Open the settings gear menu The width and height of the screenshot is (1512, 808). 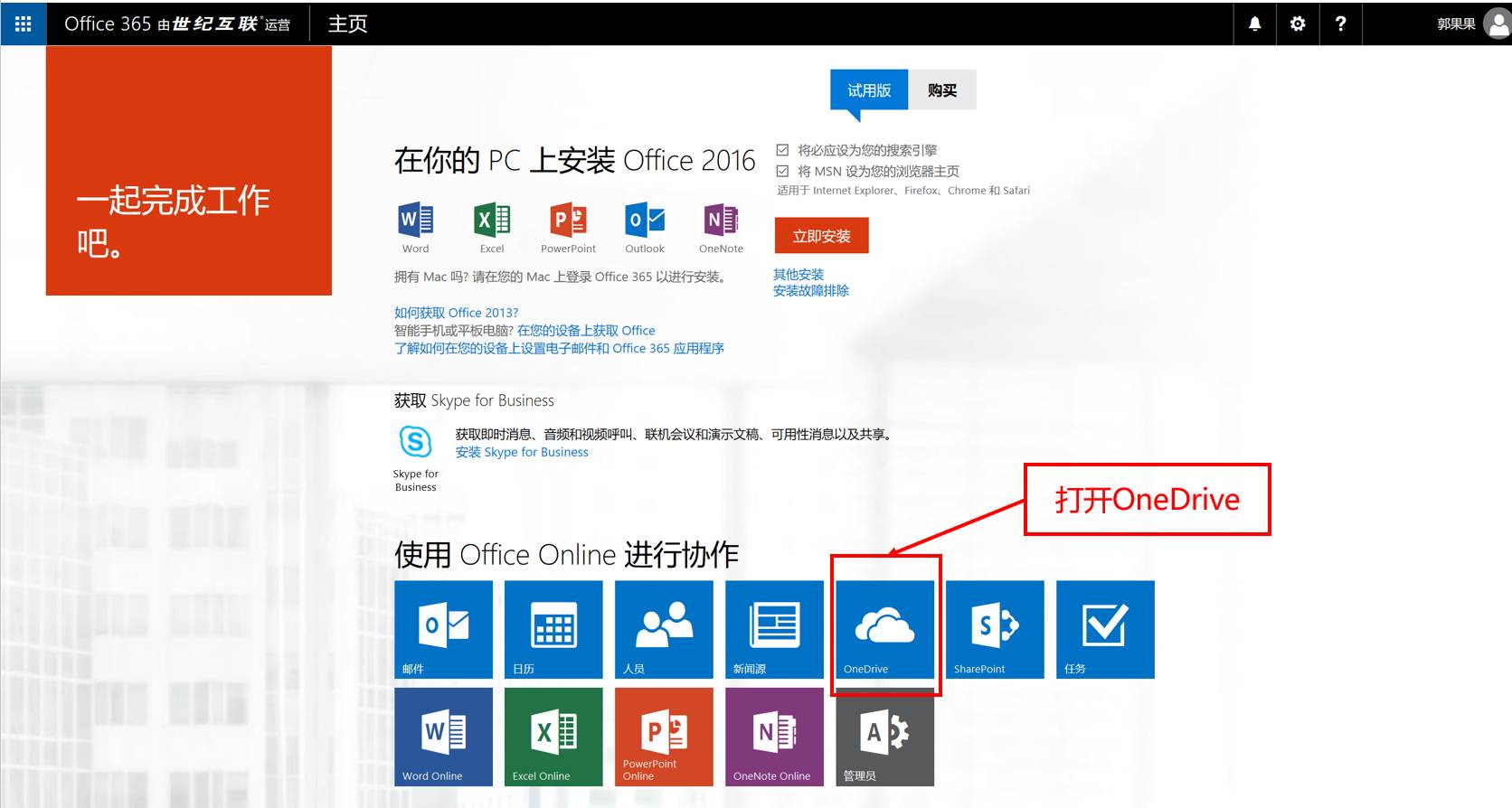[x=1298, y=23]
